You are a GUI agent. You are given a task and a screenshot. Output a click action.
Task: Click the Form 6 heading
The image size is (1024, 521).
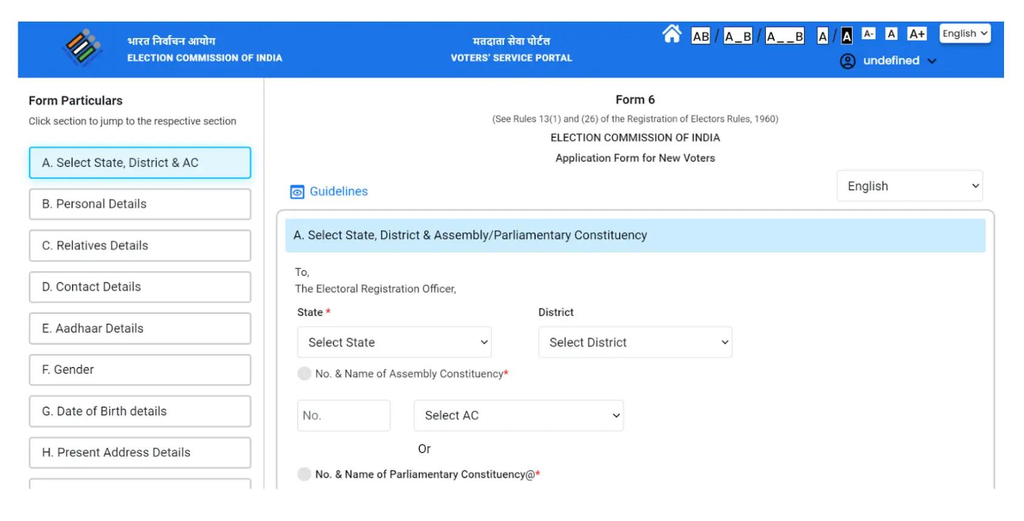(x=635, y=100)
